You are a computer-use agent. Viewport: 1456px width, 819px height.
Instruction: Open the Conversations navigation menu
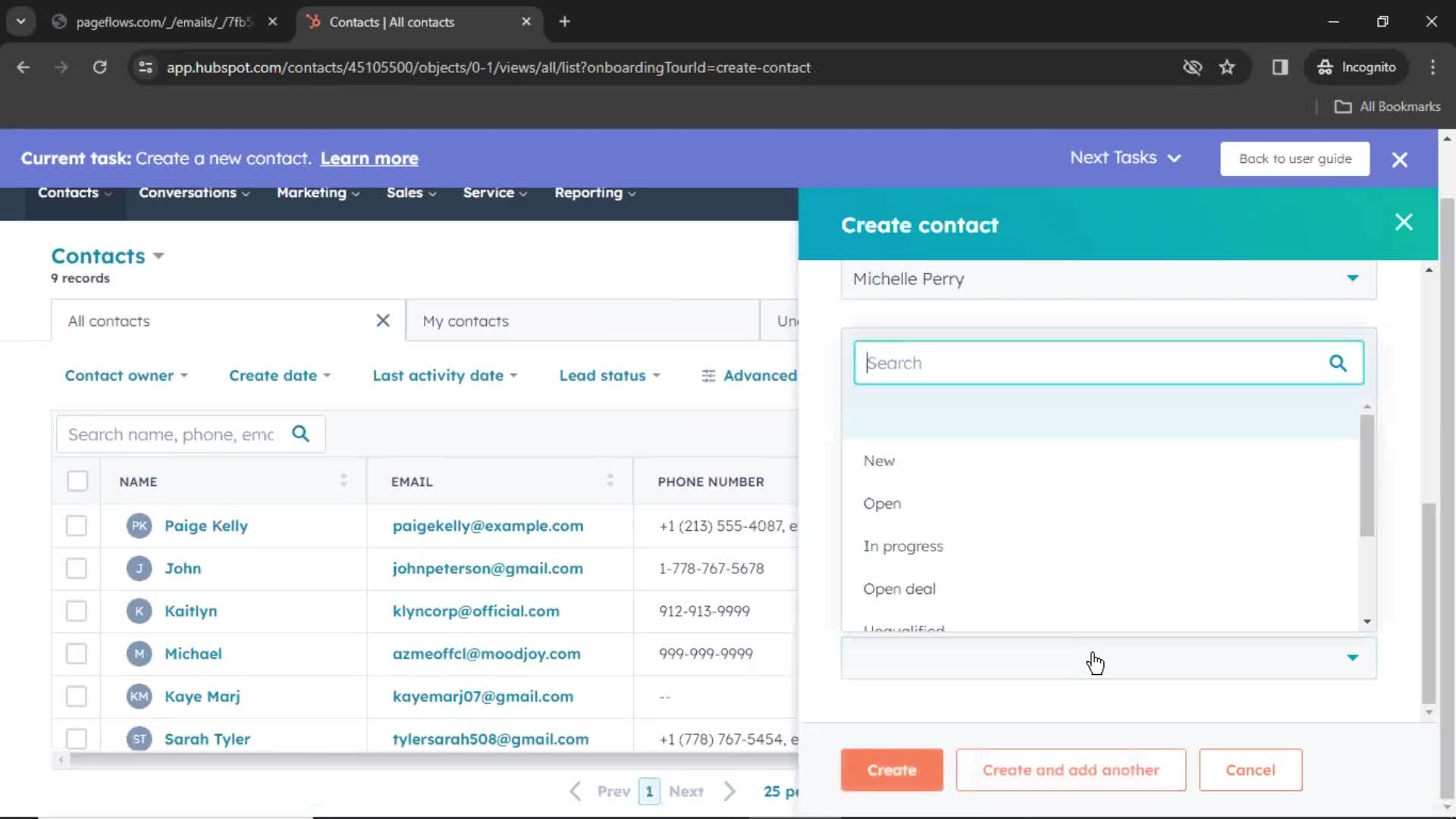pos(194,193)
